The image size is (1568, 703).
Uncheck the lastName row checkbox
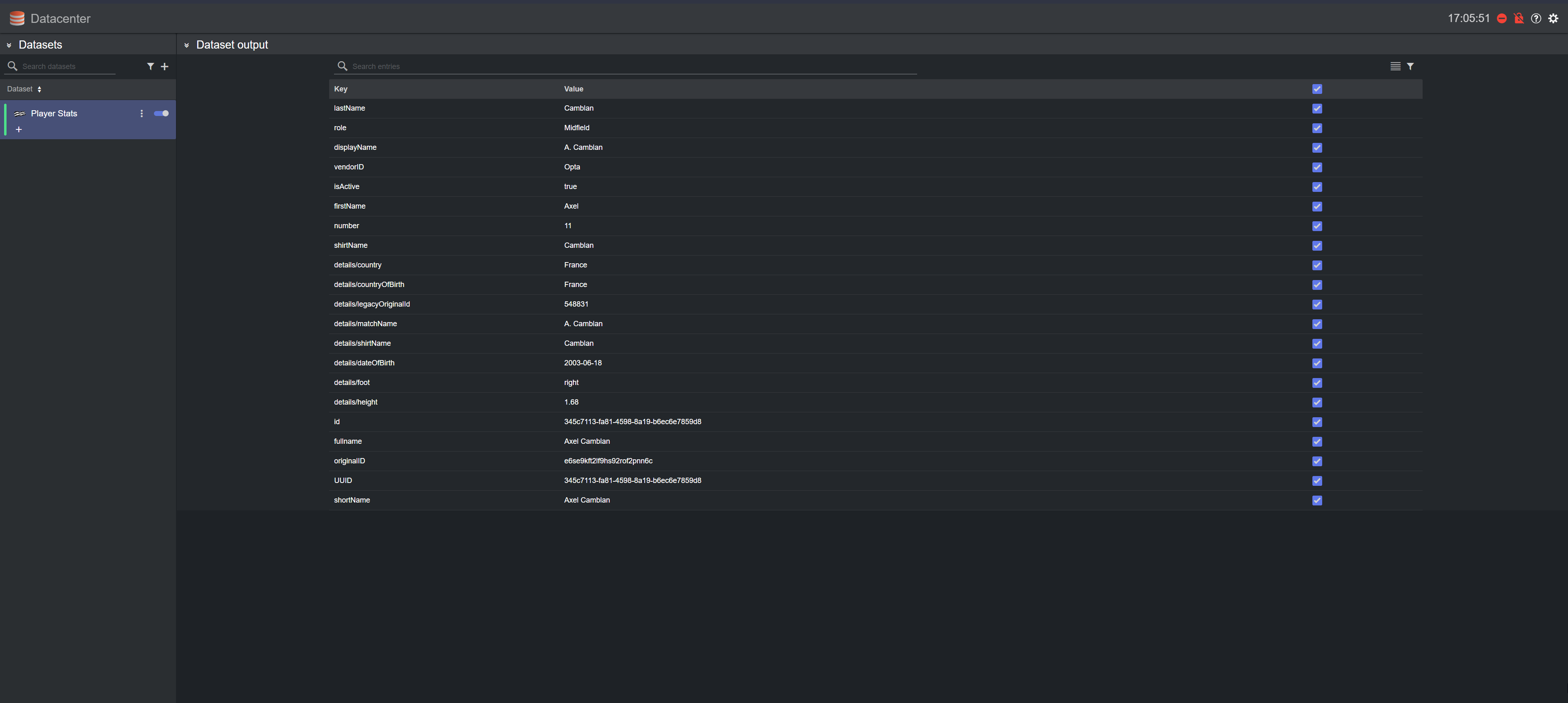click(1317, 108)
